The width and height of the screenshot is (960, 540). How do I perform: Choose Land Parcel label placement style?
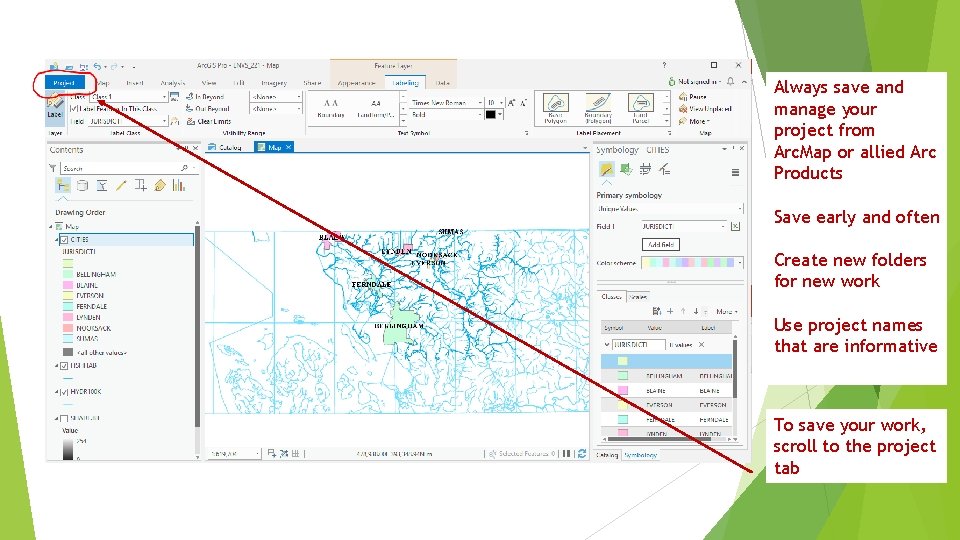coord(640,108)
